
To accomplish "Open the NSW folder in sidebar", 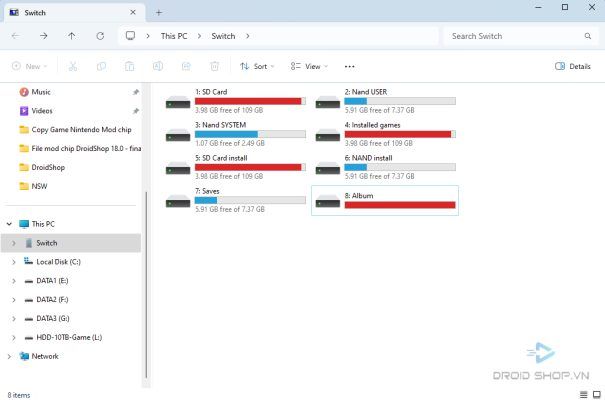I will (39, 186).
